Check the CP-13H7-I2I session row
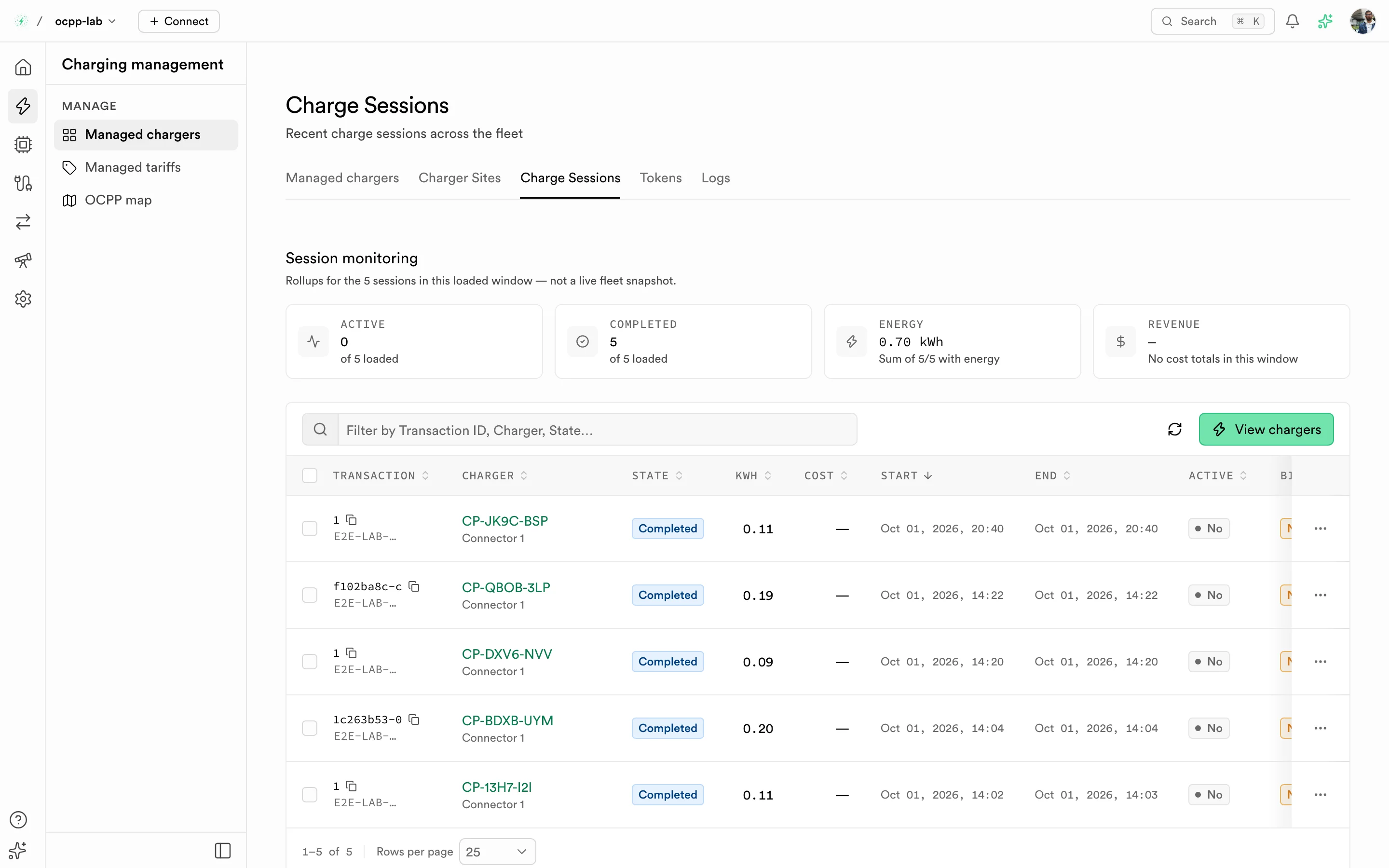This screenshot has width=1389, height=868. (x=309, y=795)
